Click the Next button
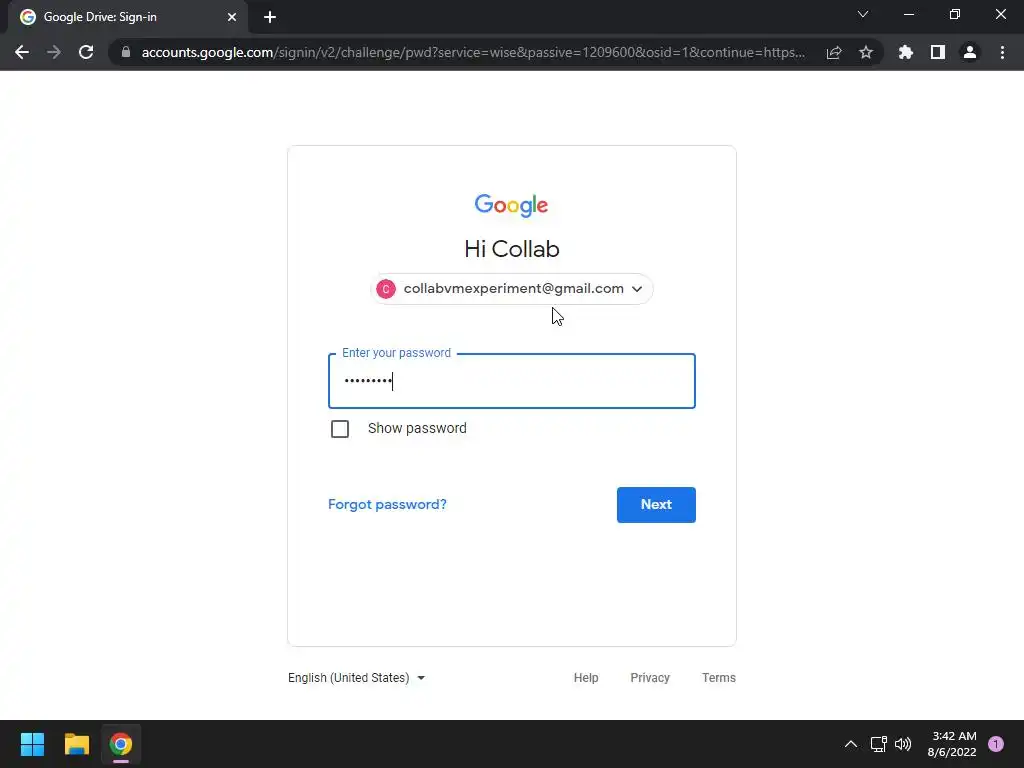The width and height of the screenshot is (1024, 768). tap(656, 505)
